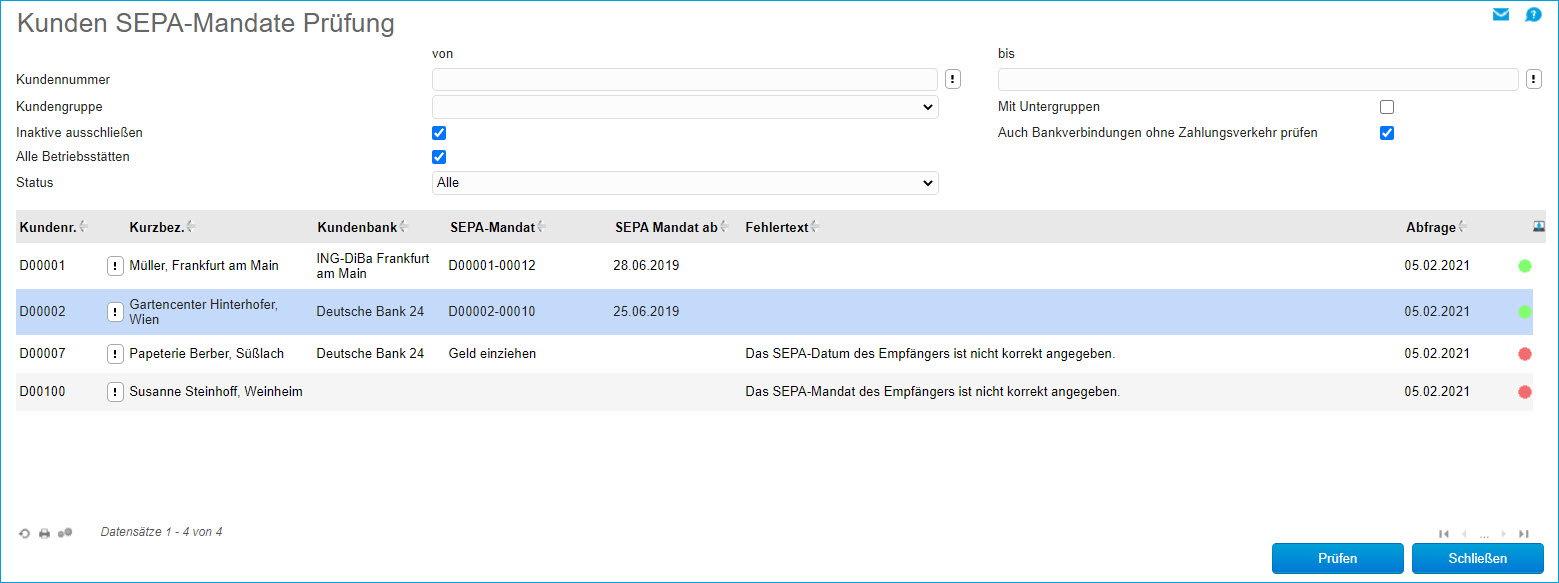Click the red status dot for D00007
The height and width of the screenshot is (583, 1559).
tap(1525, 354)
